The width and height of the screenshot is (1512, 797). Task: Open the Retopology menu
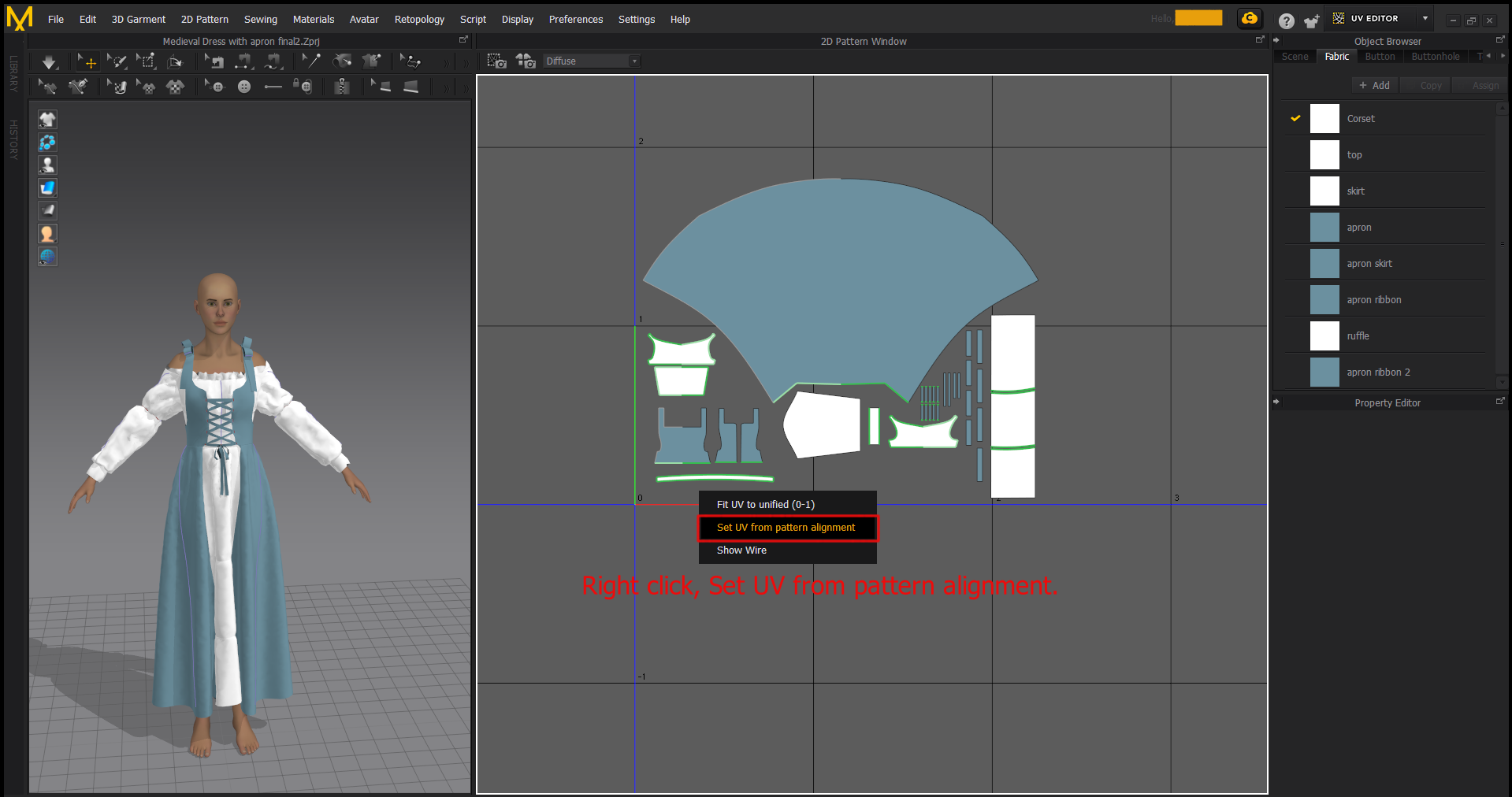pyautogui.click(x=418, y=20)
